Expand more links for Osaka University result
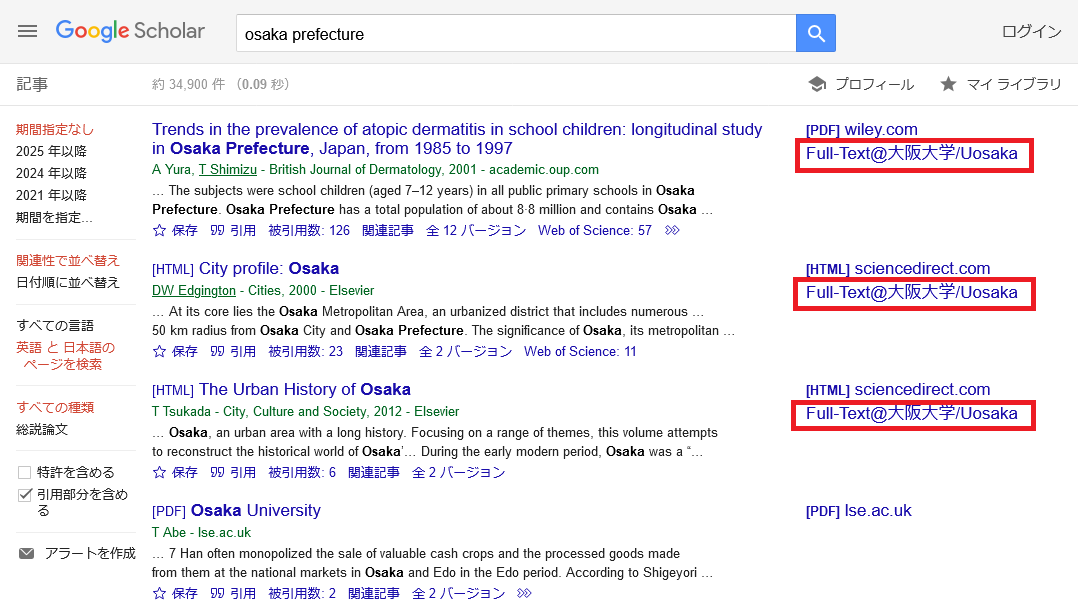 524,593
